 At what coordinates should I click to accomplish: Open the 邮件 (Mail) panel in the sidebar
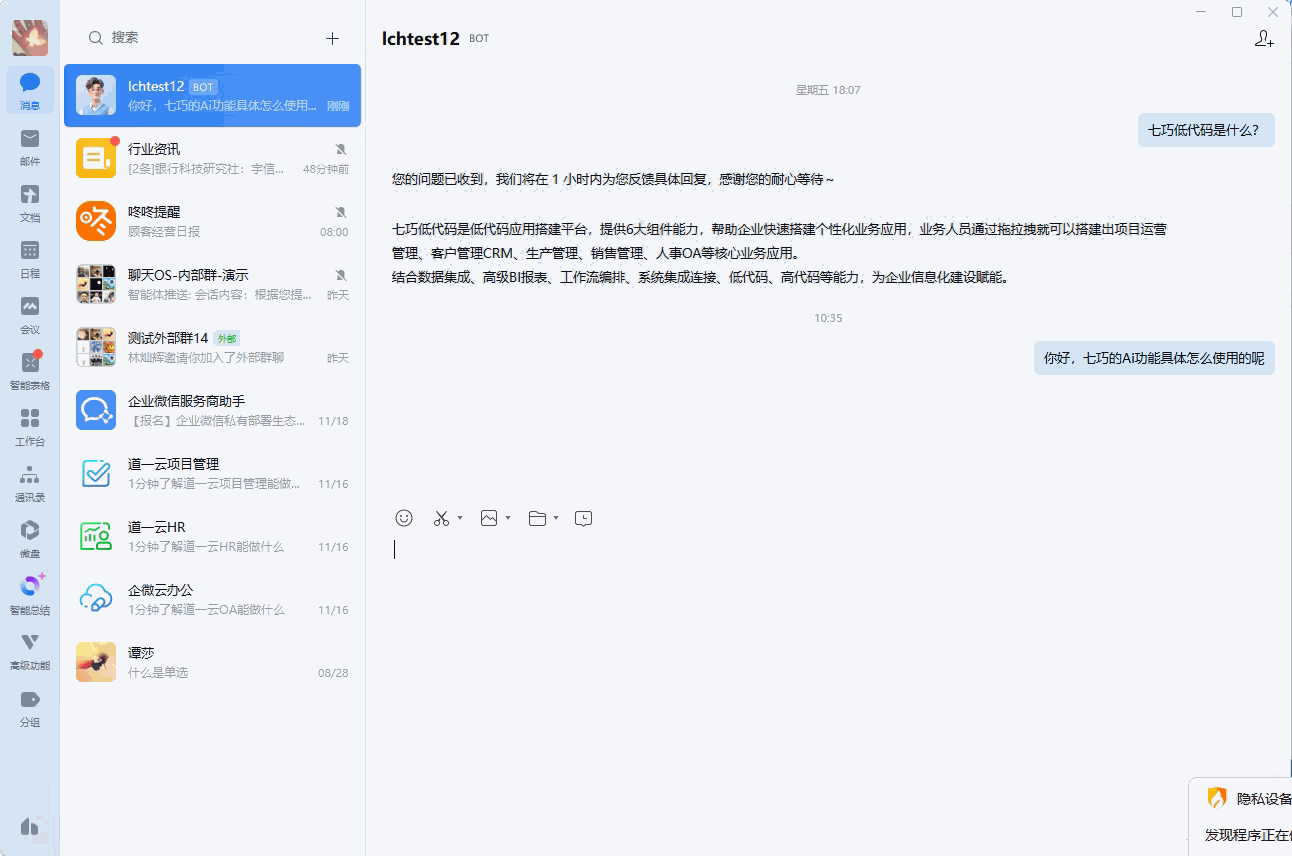click(29, 146)
